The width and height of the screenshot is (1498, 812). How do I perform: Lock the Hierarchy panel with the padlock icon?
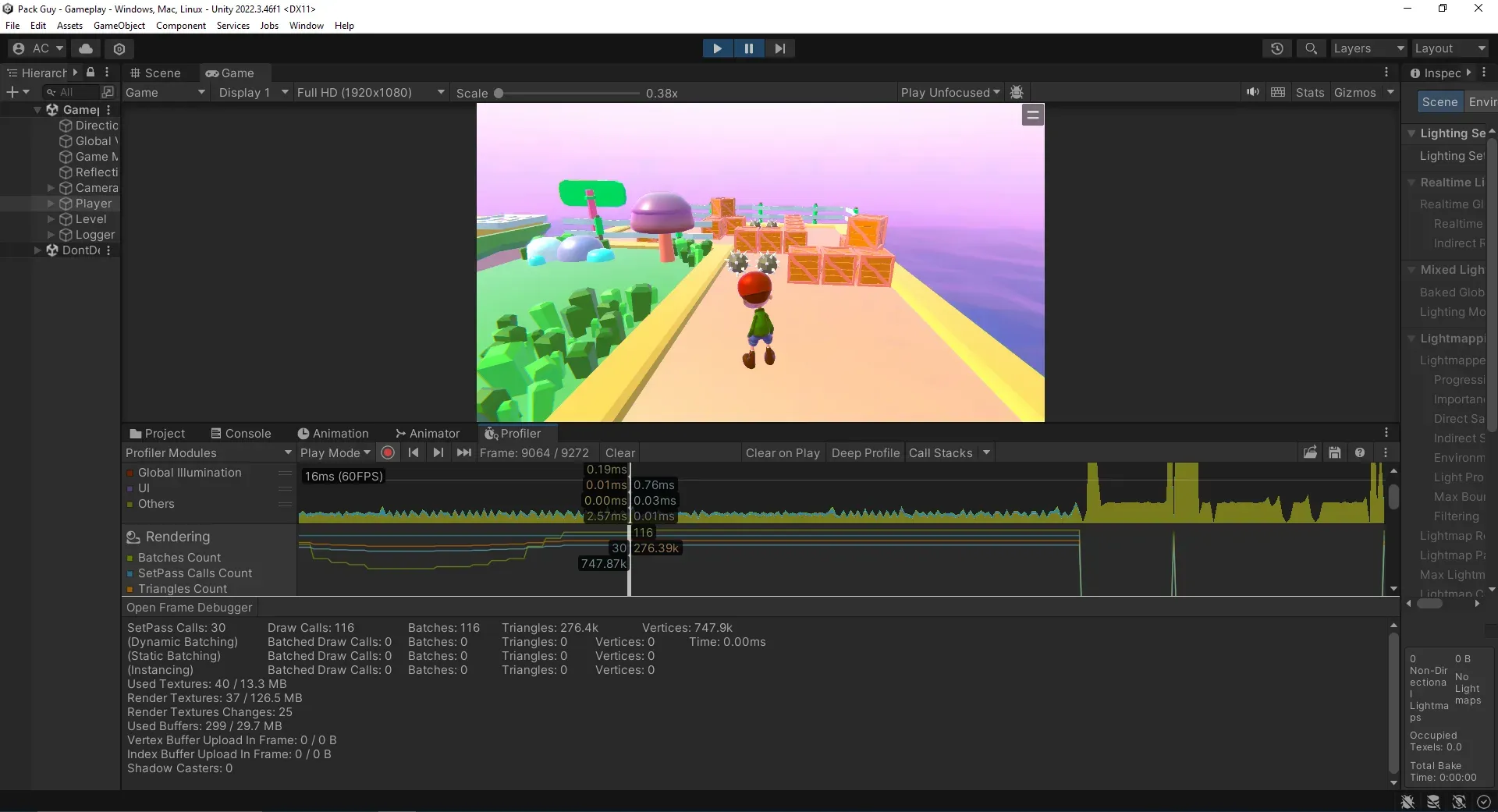pos(91,73)
